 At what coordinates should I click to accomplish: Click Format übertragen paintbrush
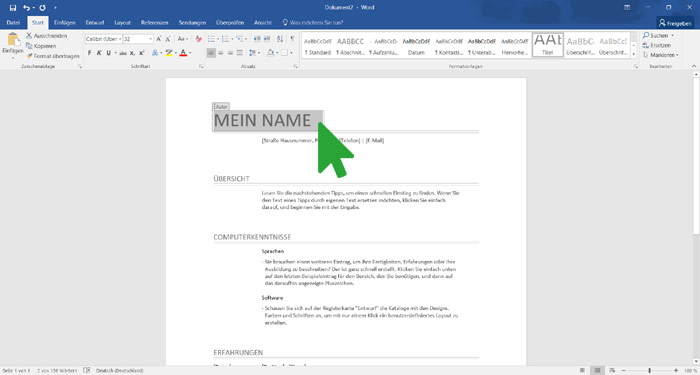29,56
